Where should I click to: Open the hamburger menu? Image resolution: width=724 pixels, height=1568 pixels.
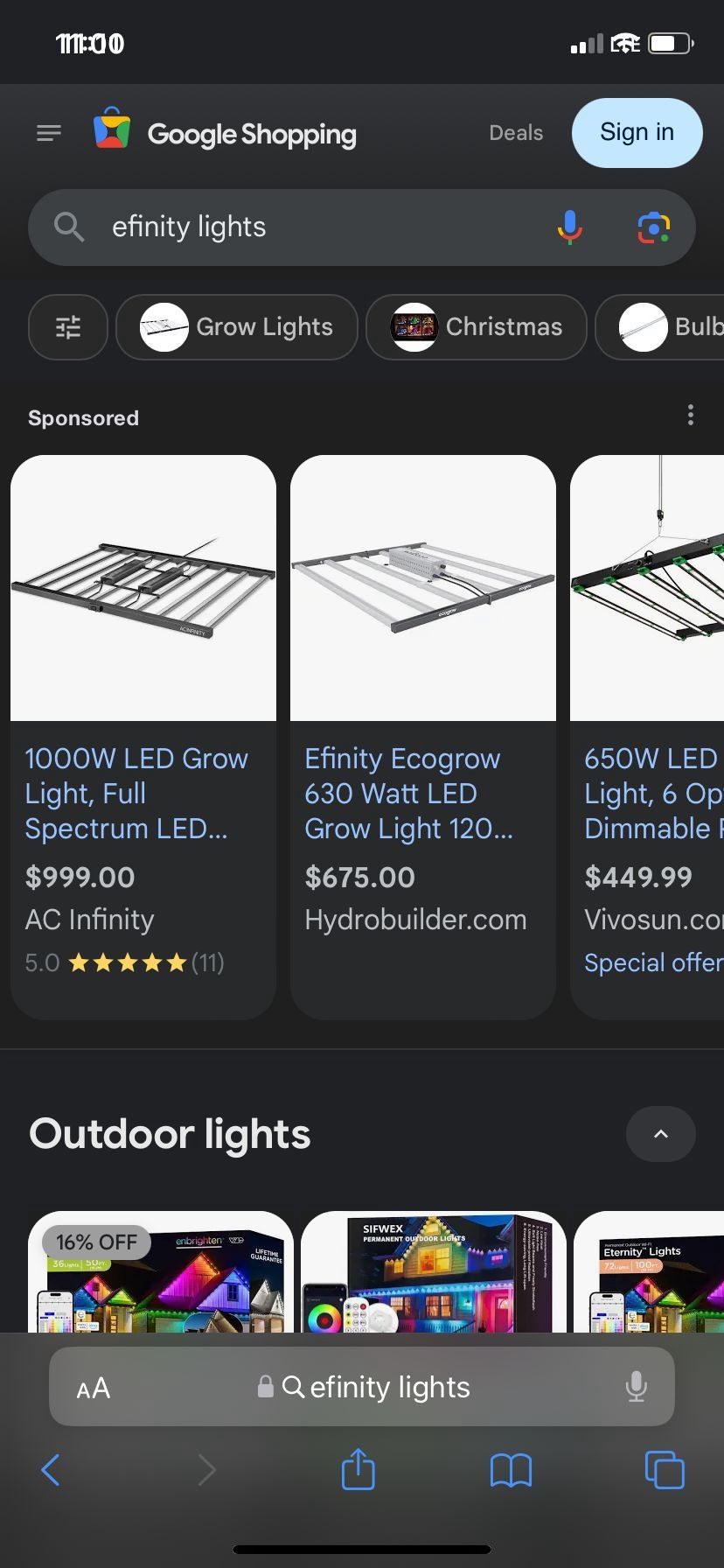pyautogui.click(x=49, y=133)
